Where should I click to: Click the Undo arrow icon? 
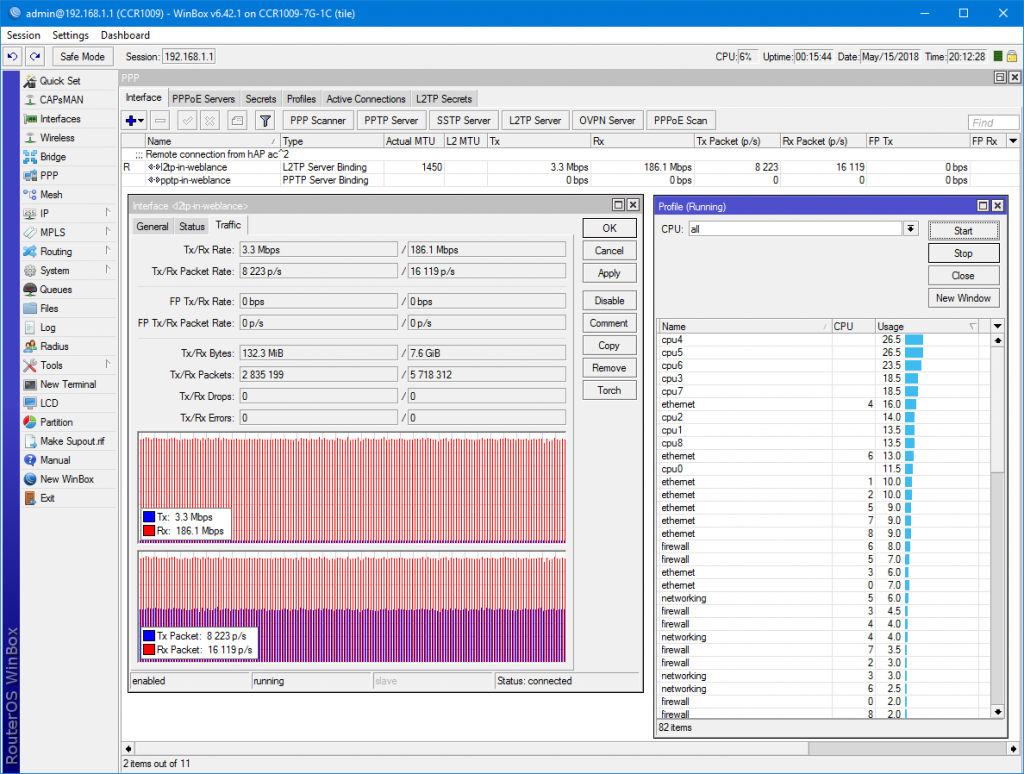tap(11, 56)
